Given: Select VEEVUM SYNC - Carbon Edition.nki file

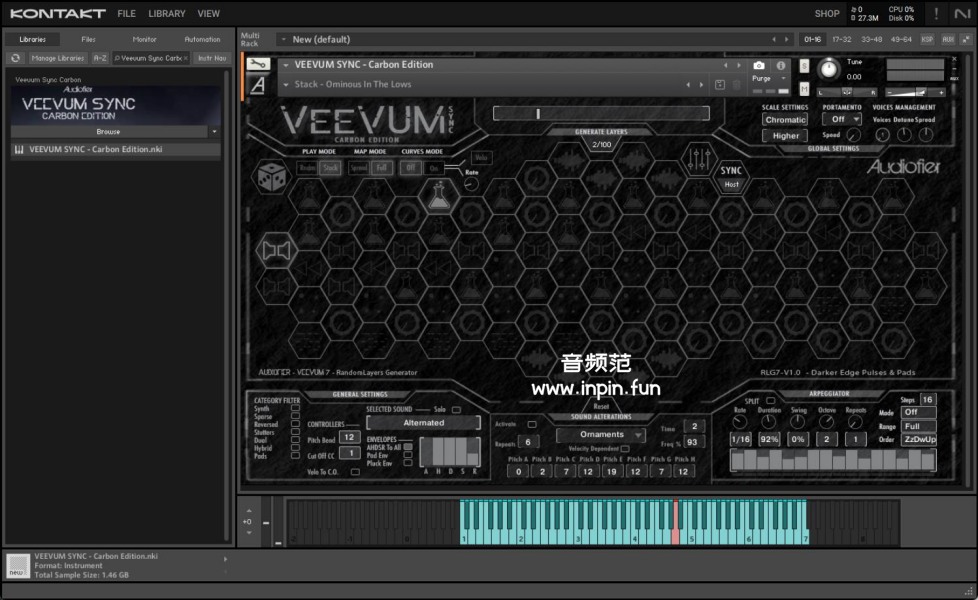Looking at the screenshot, I should [116, 150].
